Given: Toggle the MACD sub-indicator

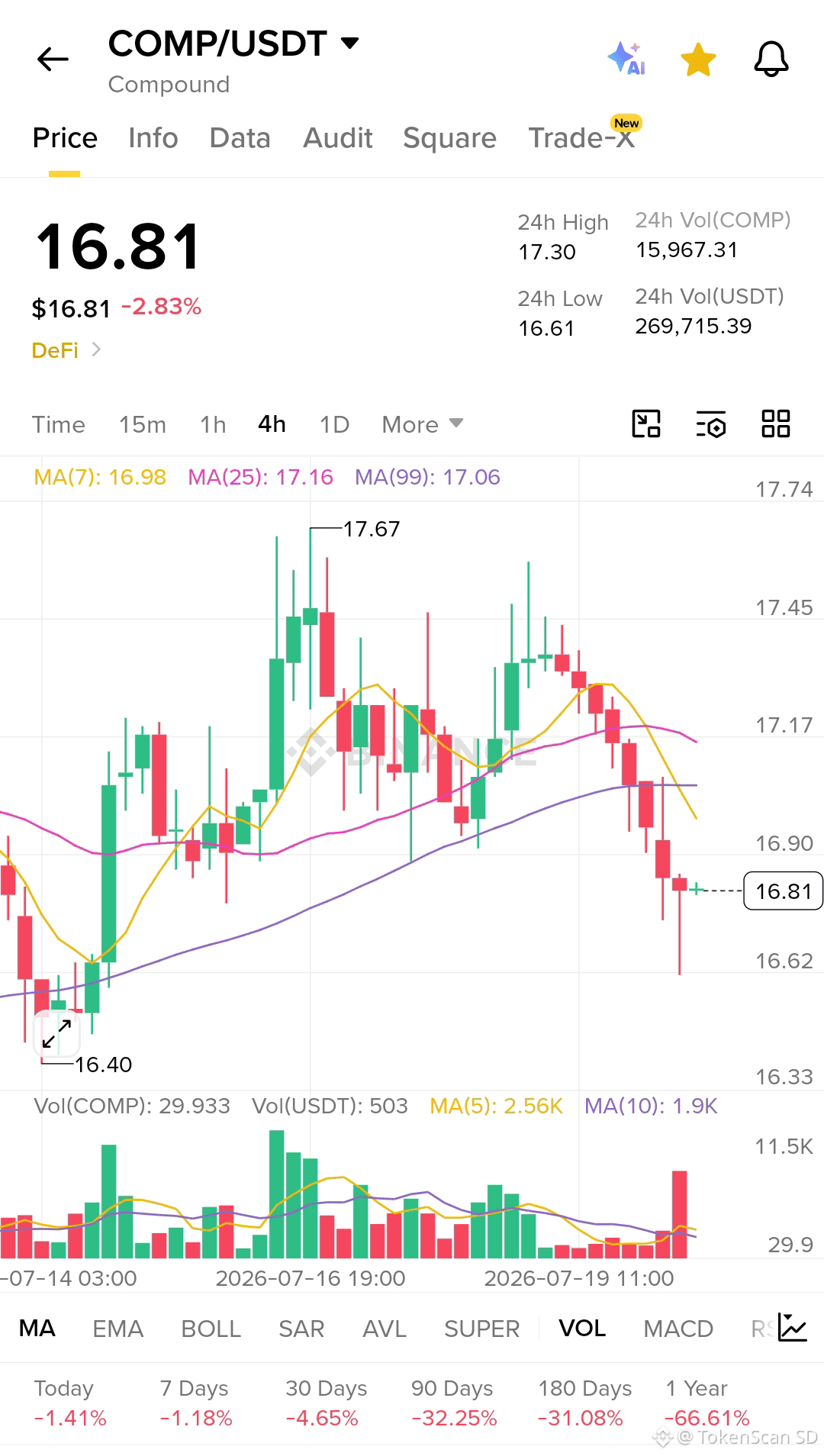Looking at the screenshot, I should click(678, 1329).
